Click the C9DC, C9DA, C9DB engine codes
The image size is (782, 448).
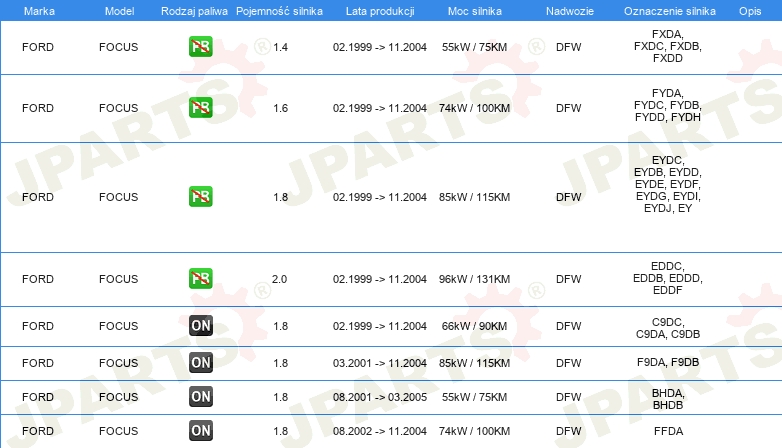[668, 328]
